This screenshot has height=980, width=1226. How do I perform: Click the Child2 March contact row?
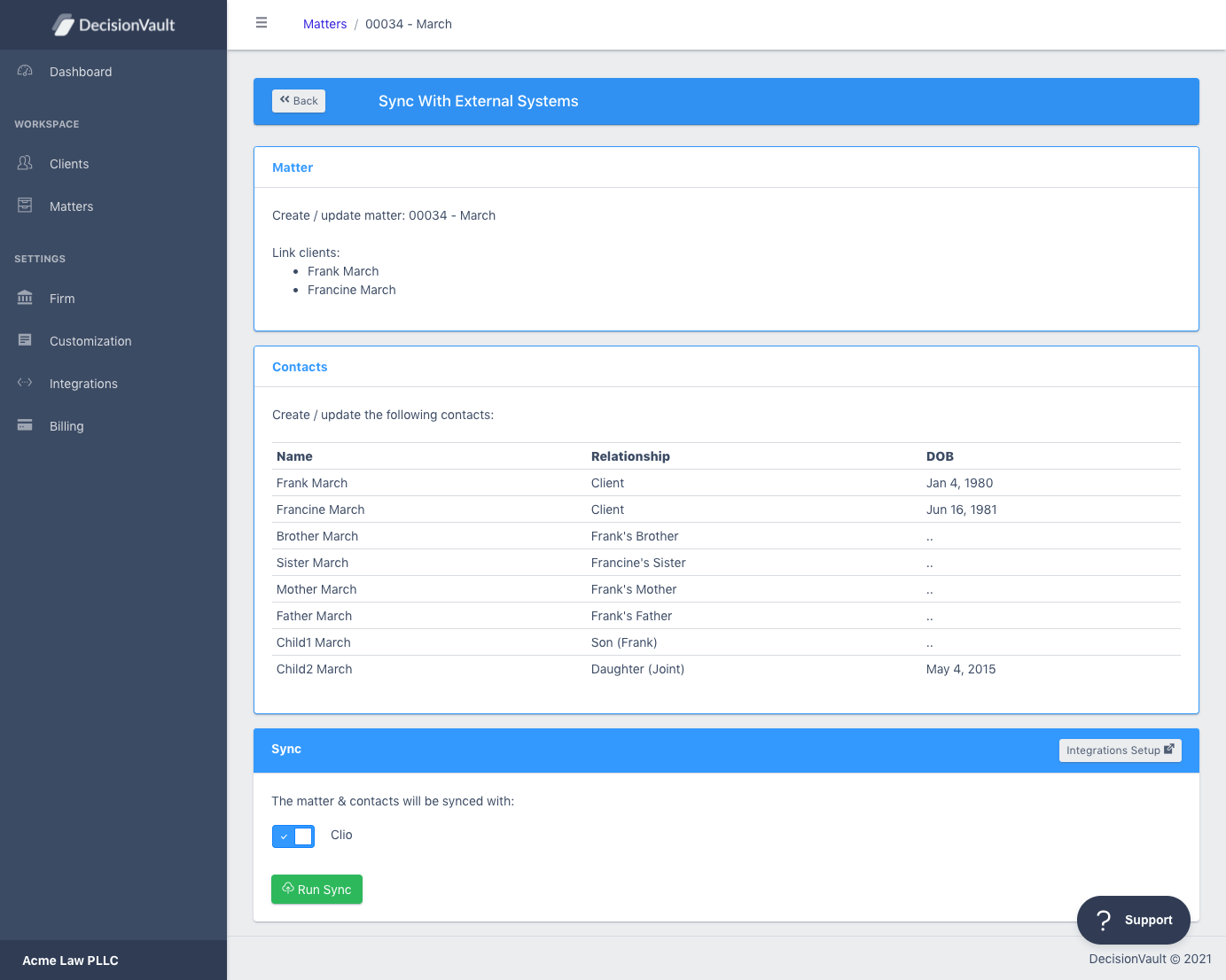[x=727, y=669]
